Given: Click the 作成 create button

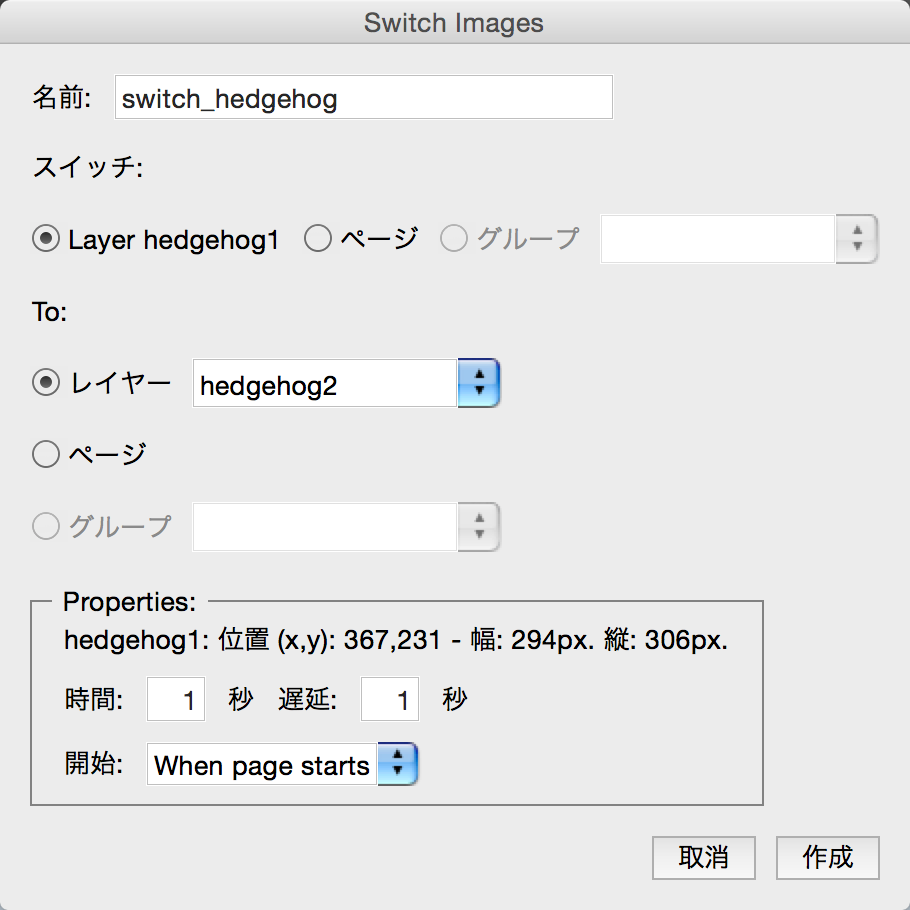Looking at the screenshot, I should pyautogui.click(x=828, y=858).
